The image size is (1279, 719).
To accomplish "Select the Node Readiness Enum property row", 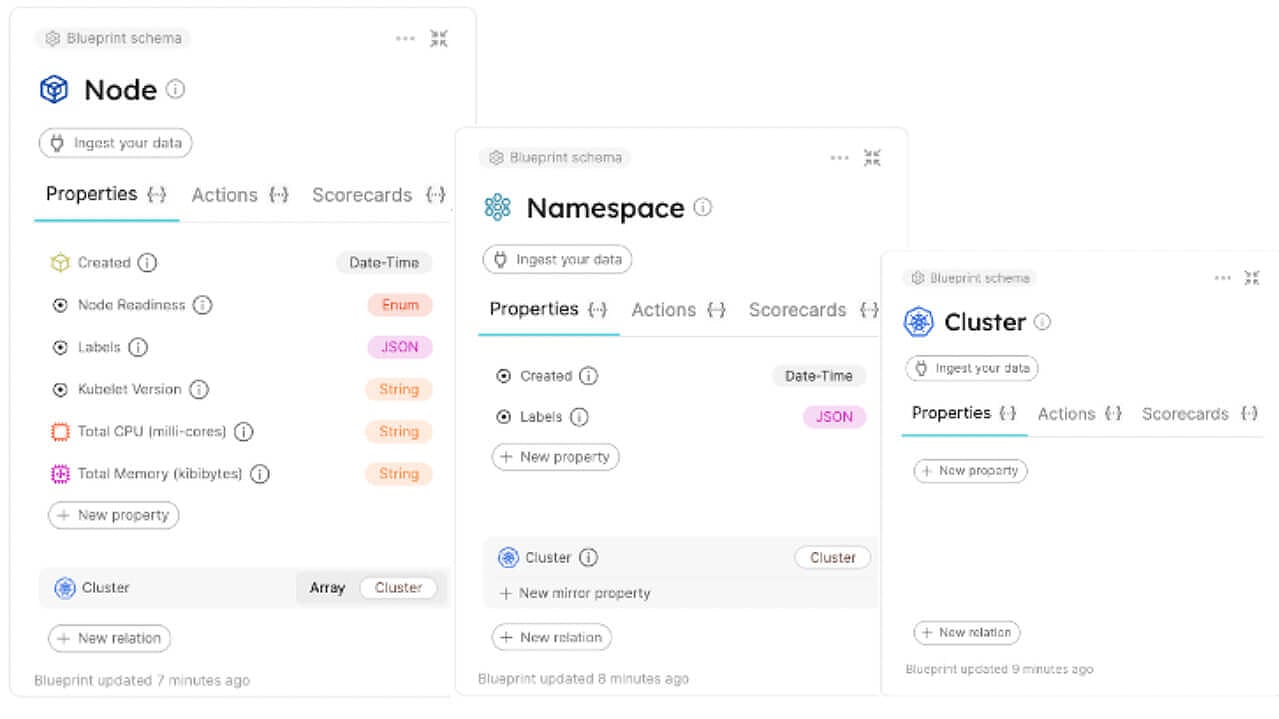I will point(241,305).
